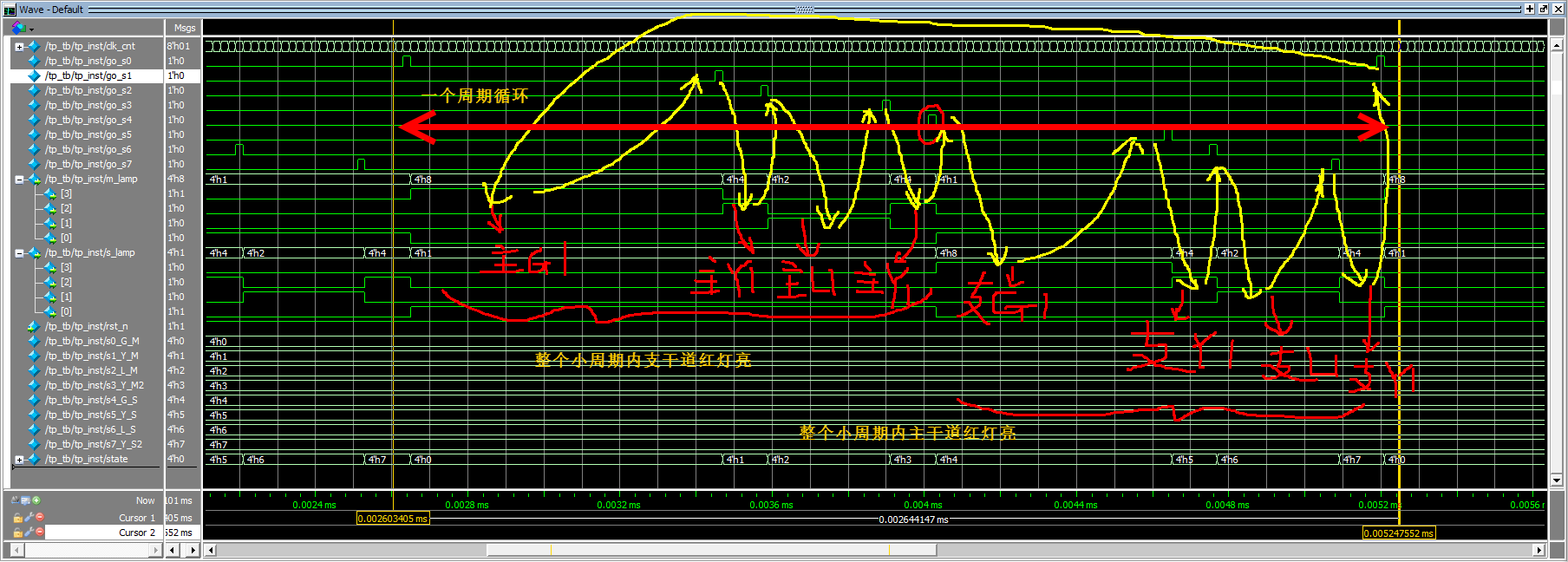Click bit [0] icon under m_lamp
1568x562 pixels.
(49, 239)
